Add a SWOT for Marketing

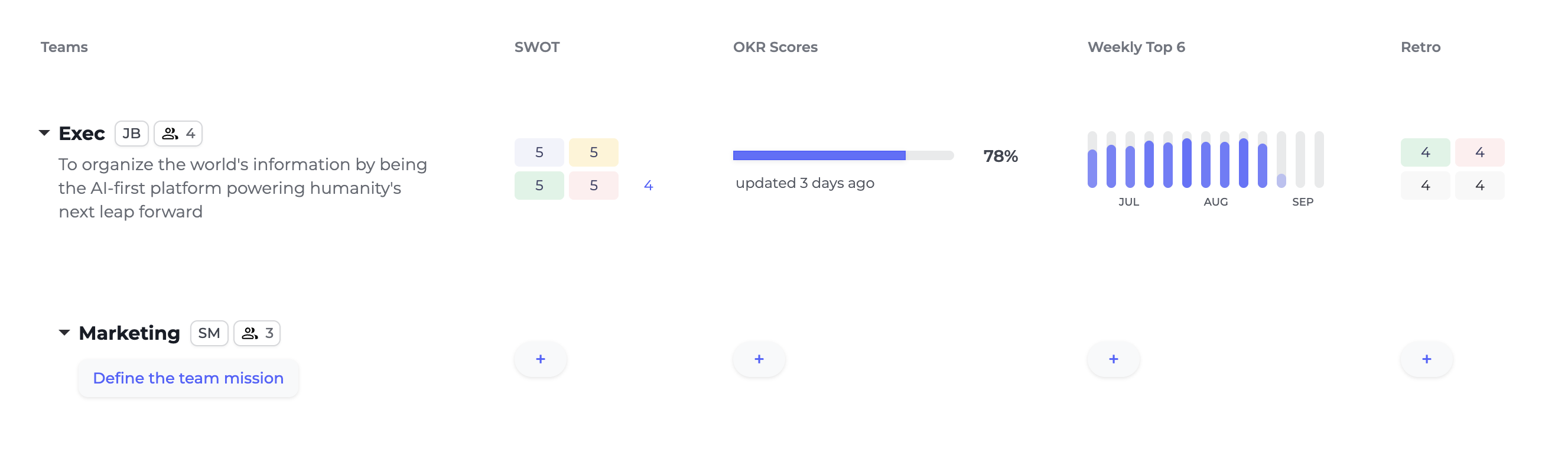click(x=540, y=359)
